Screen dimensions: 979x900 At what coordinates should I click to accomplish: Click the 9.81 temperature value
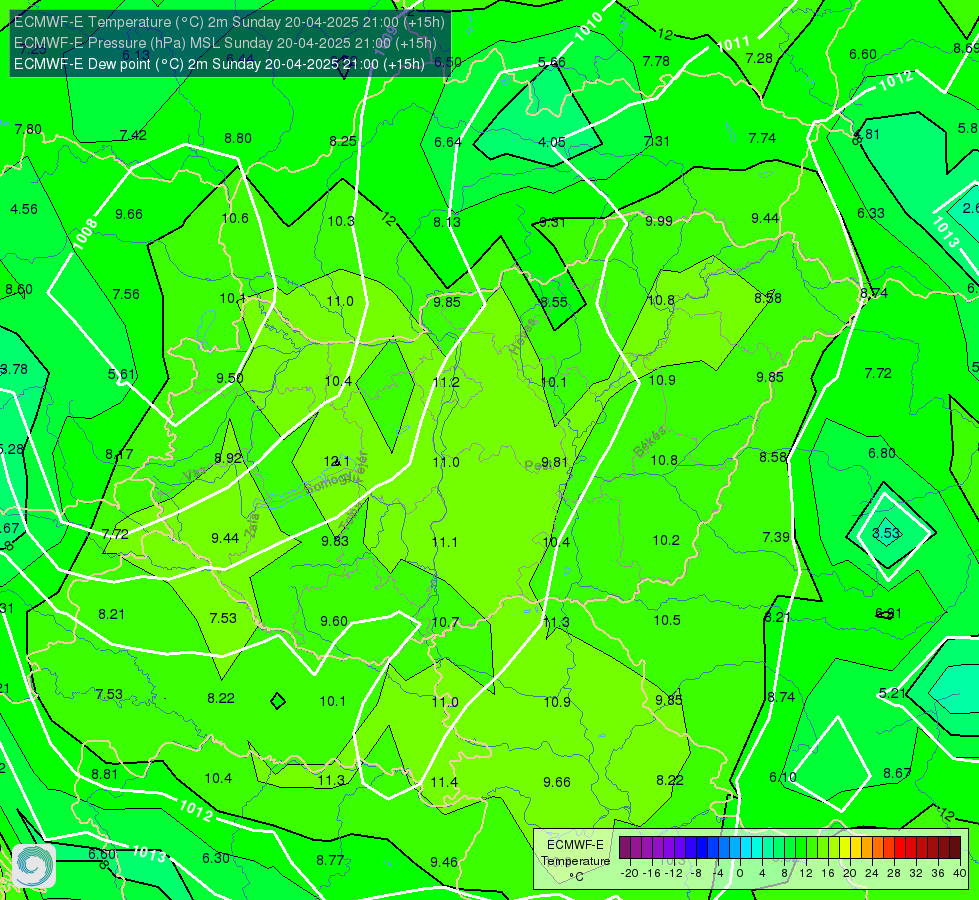pos(554,462)
